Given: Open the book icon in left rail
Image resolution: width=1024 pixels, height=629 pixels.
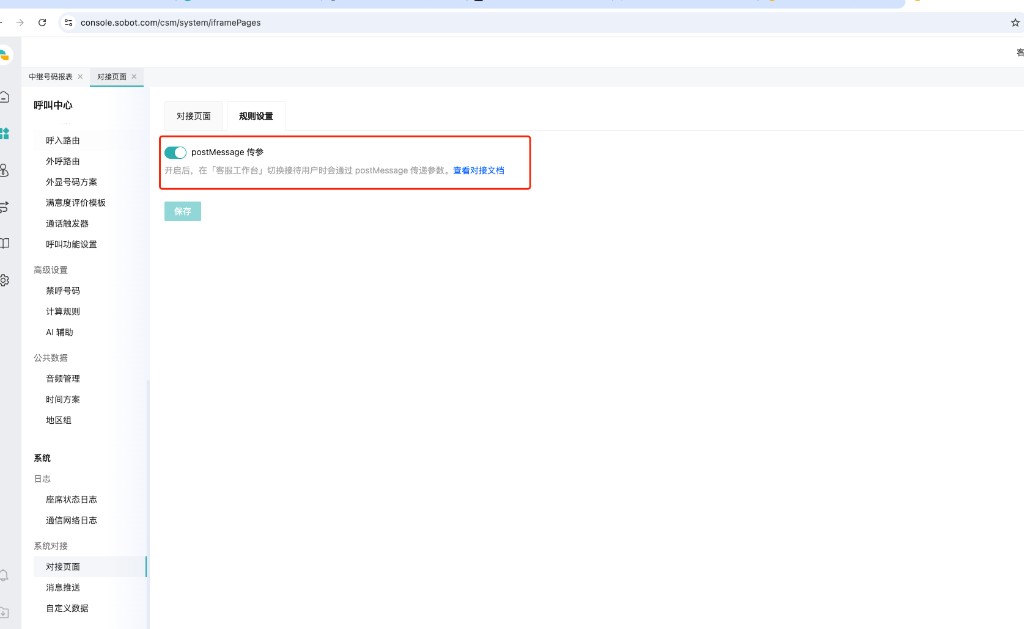Looking at the screenshot, I should click(5, 243).
